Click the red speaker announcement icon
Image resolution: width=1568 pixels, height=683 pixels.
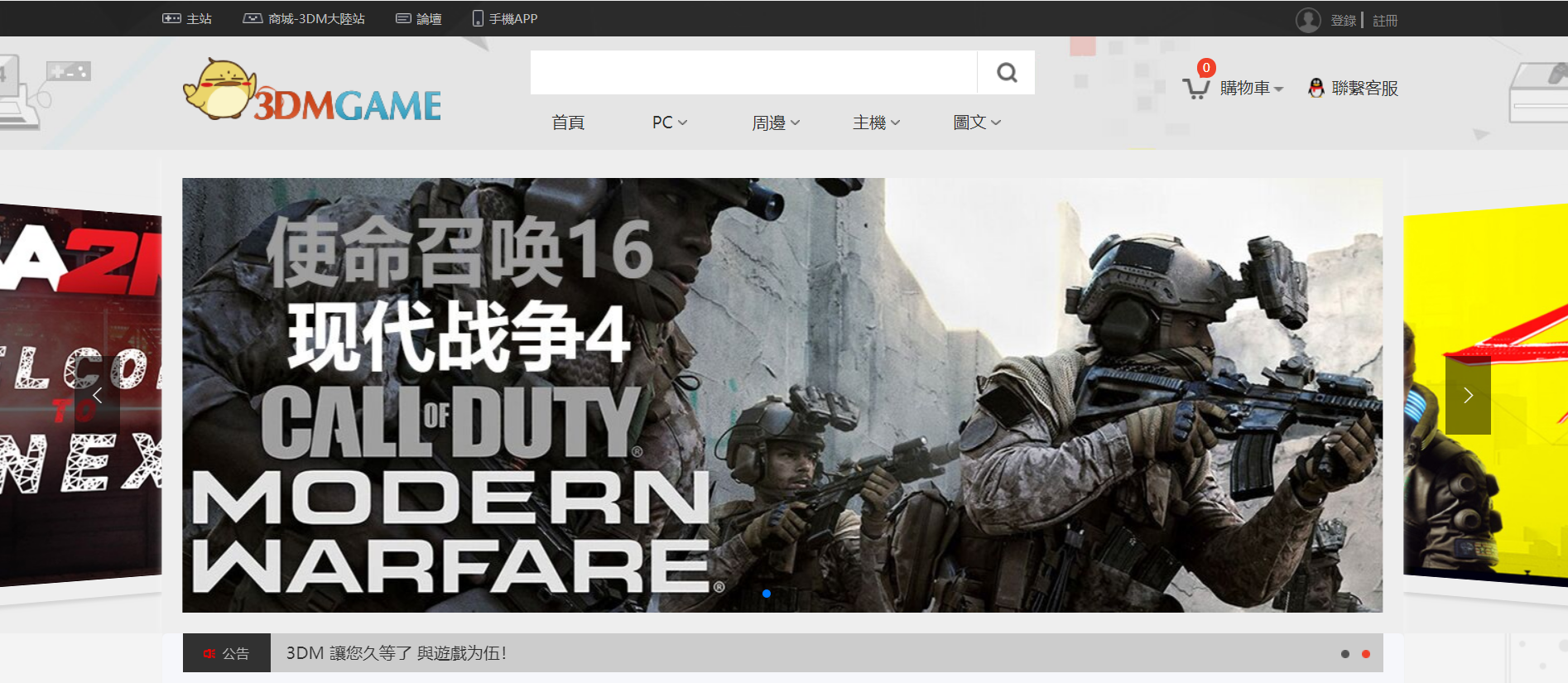coord(209,653)
